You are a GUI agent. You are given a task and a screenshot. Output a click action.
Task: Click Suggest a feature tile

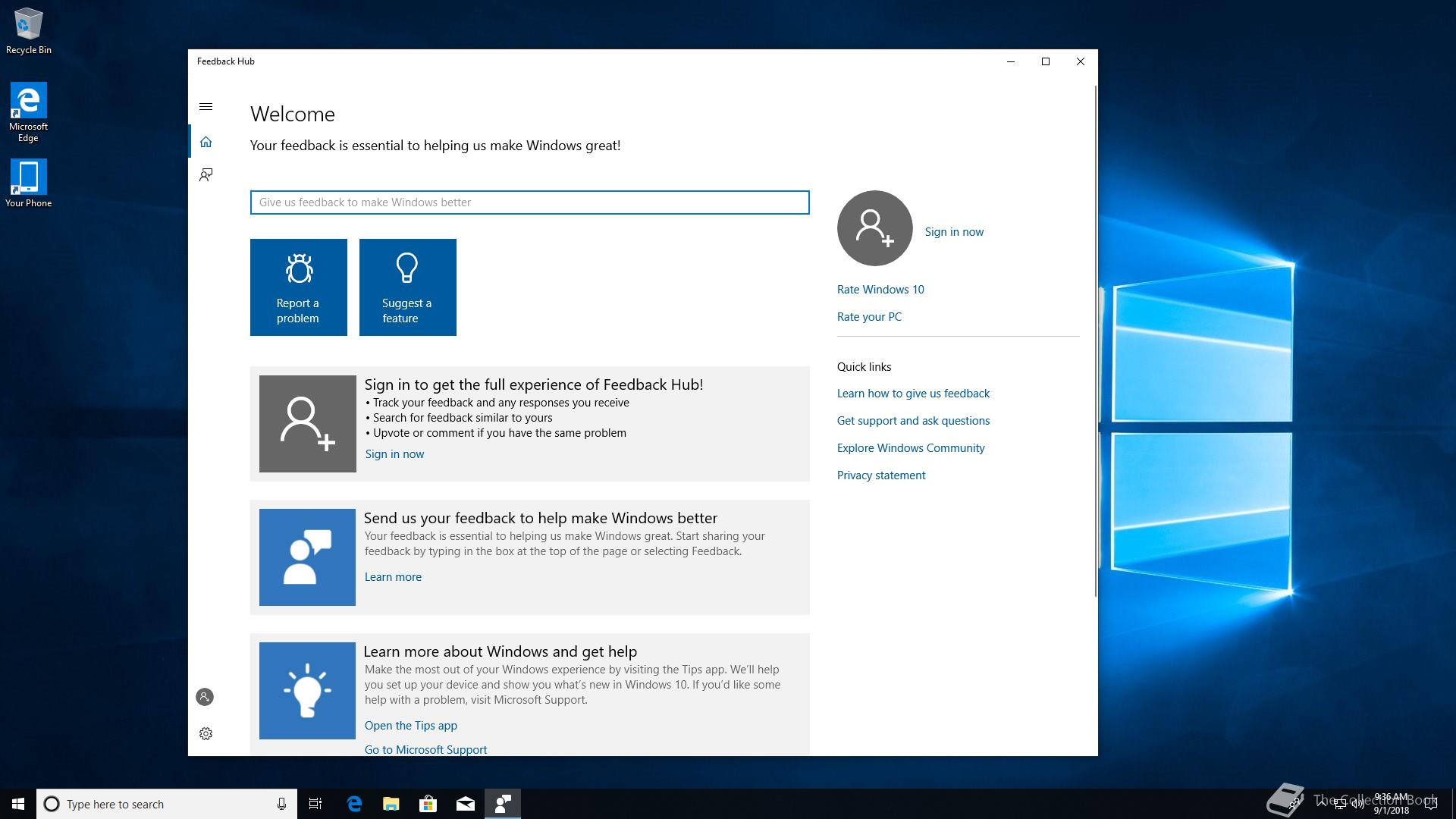(x=408, y=287)
